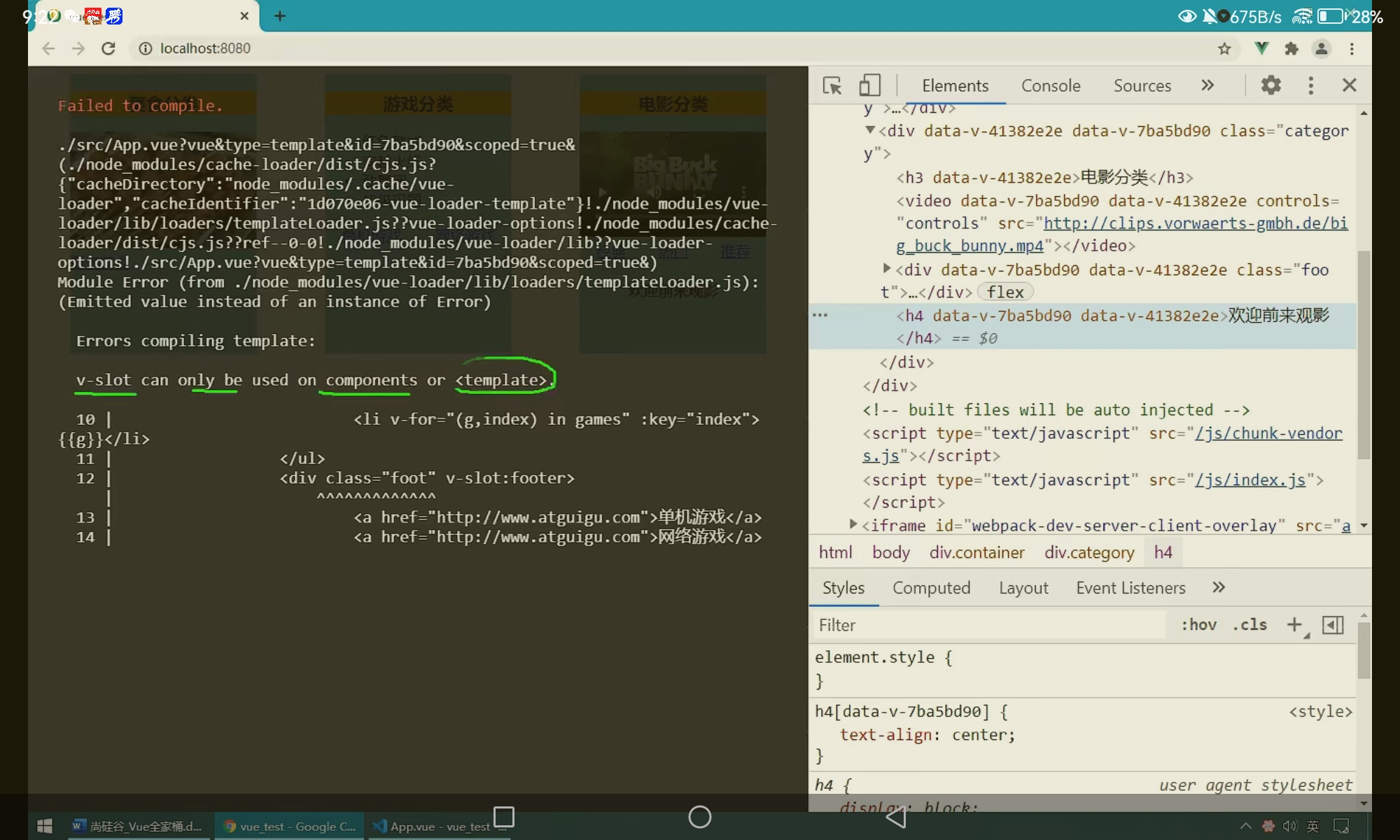Bookmark page with star icon
Viewport: 1400px width, 840px height.
1224,48
